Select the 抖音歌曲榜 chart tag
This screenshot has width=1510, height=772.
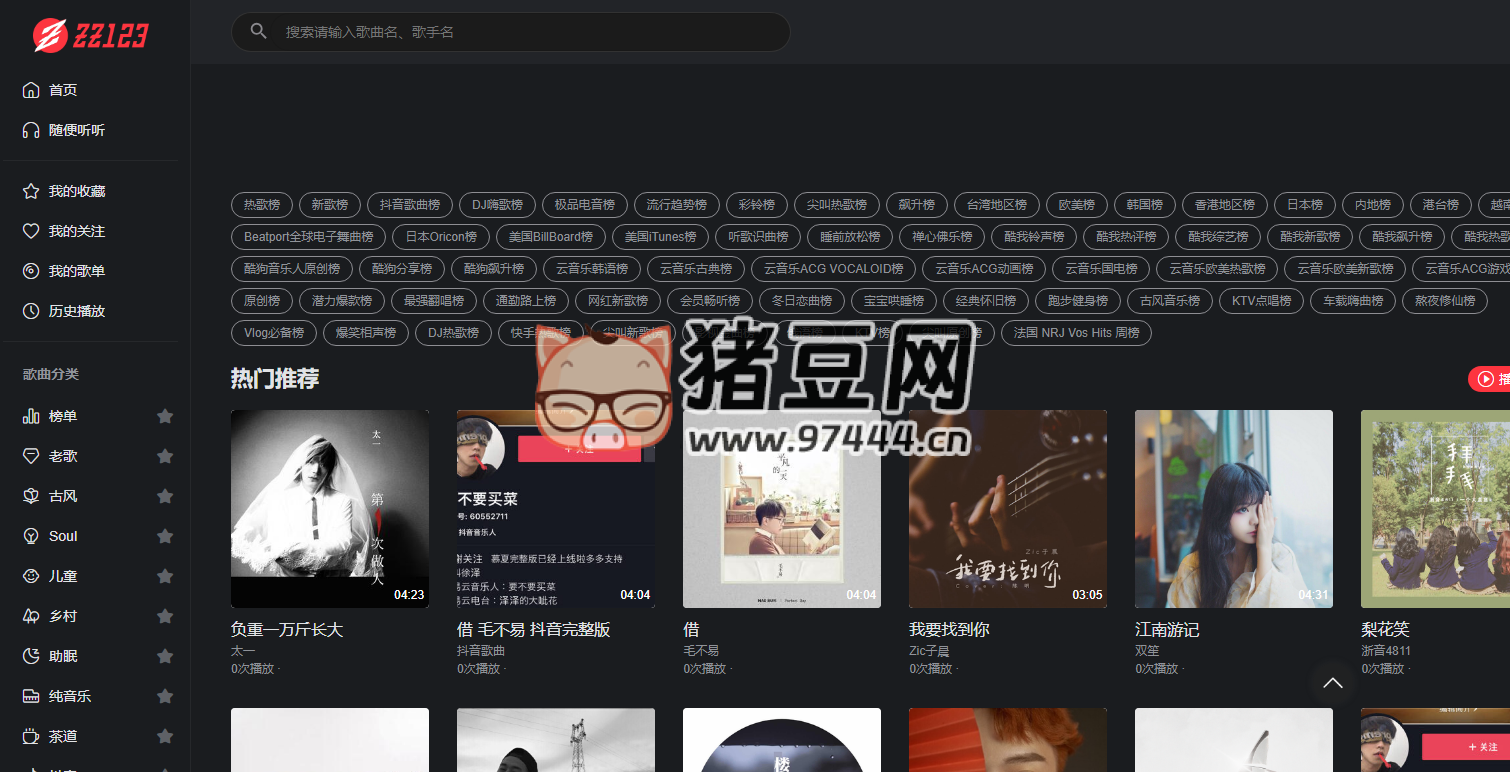tap(410, 205)
